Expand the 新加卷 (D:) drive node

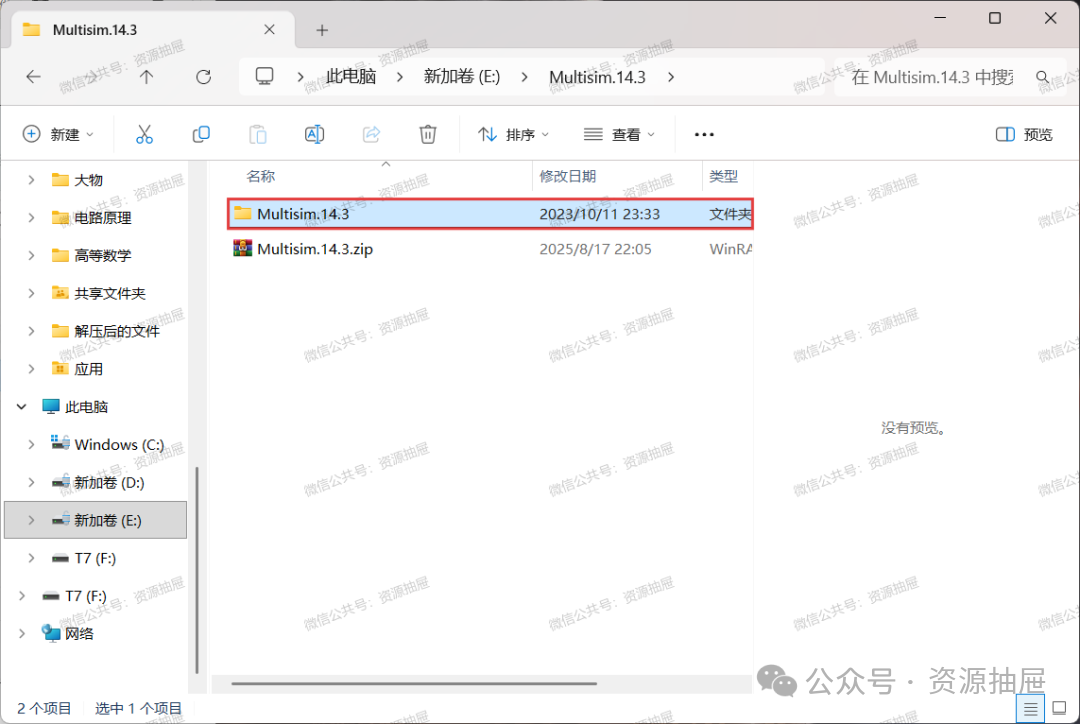coord(31,482)
